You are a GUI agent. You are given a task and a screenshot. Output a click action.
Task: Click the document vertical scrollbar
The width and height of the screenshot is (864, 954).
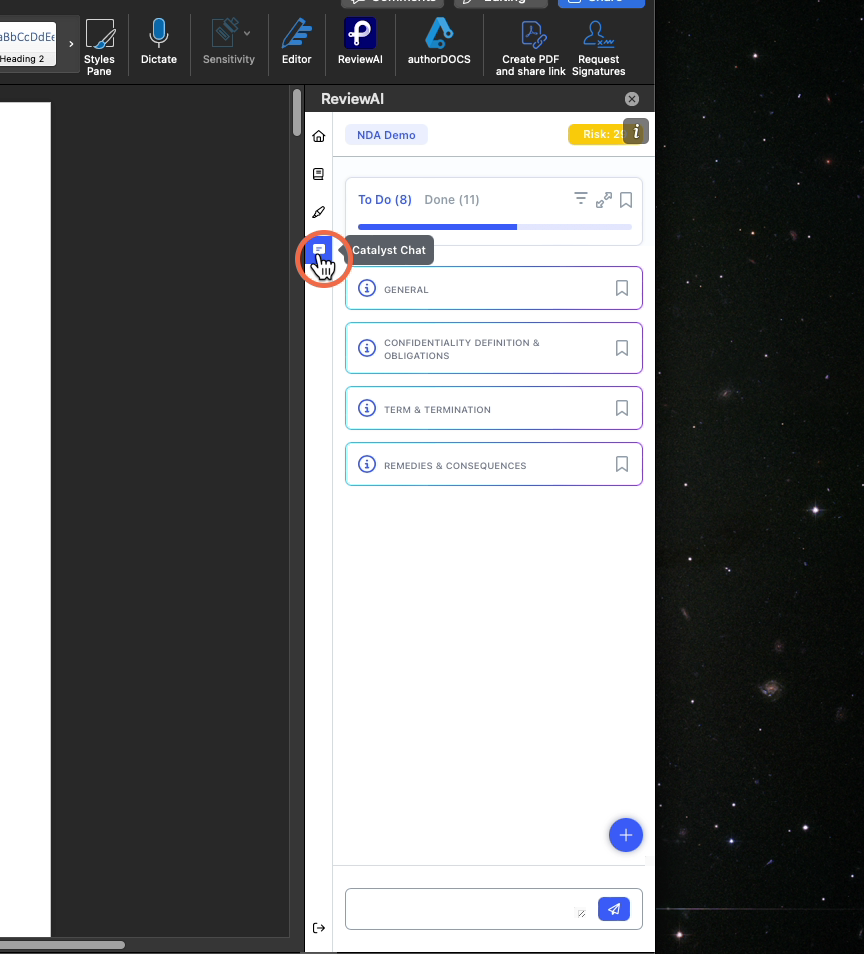297,113
